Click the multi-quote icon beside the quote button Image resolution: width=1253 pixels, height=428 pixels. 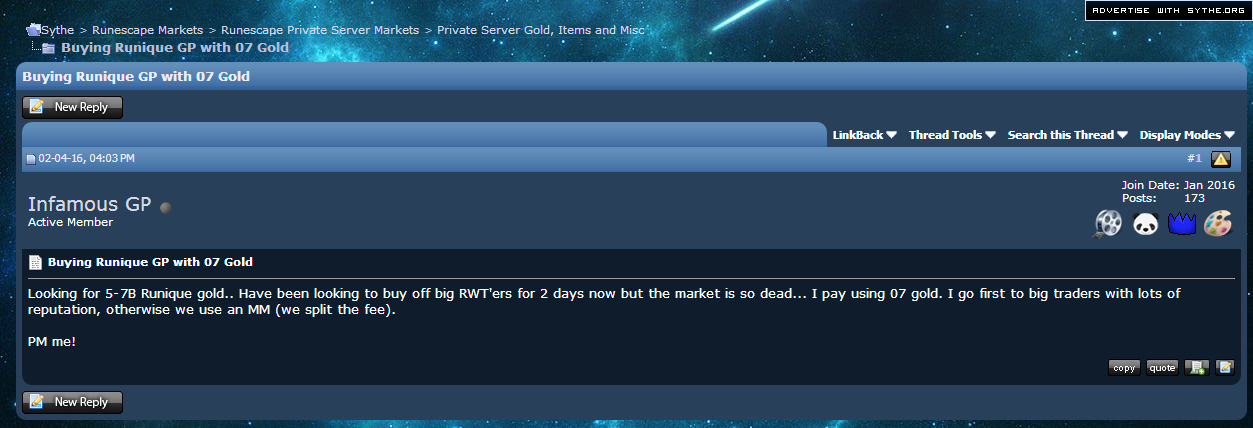pyautogui.click(x=1196, y=367)
